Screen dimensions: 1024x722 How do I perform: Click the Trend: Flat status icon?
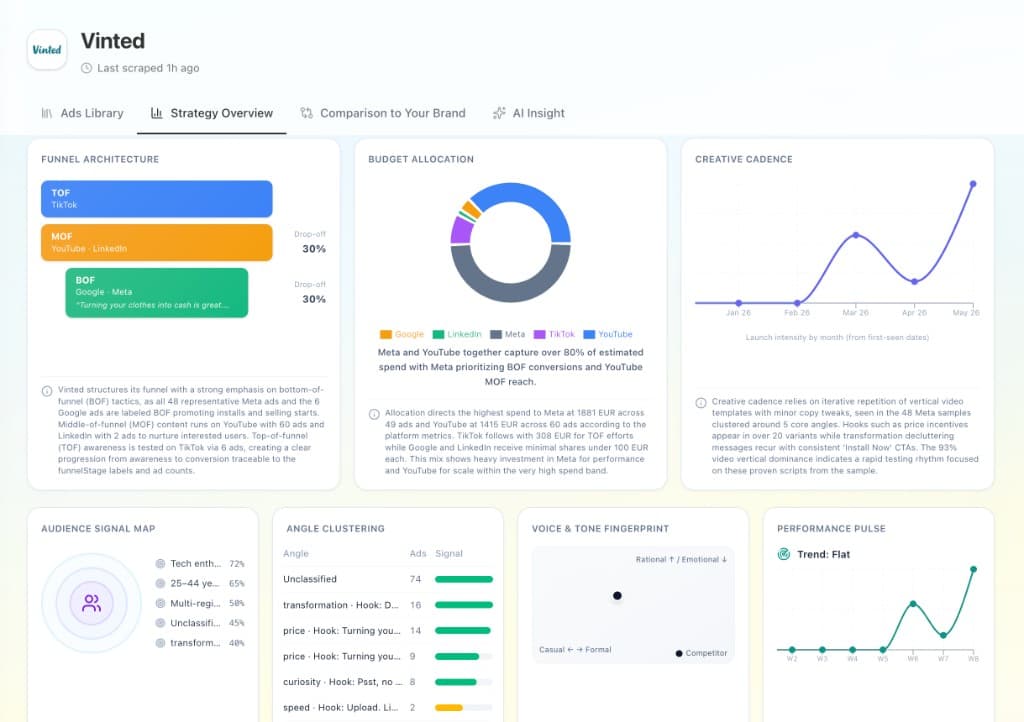coord(784,554)
